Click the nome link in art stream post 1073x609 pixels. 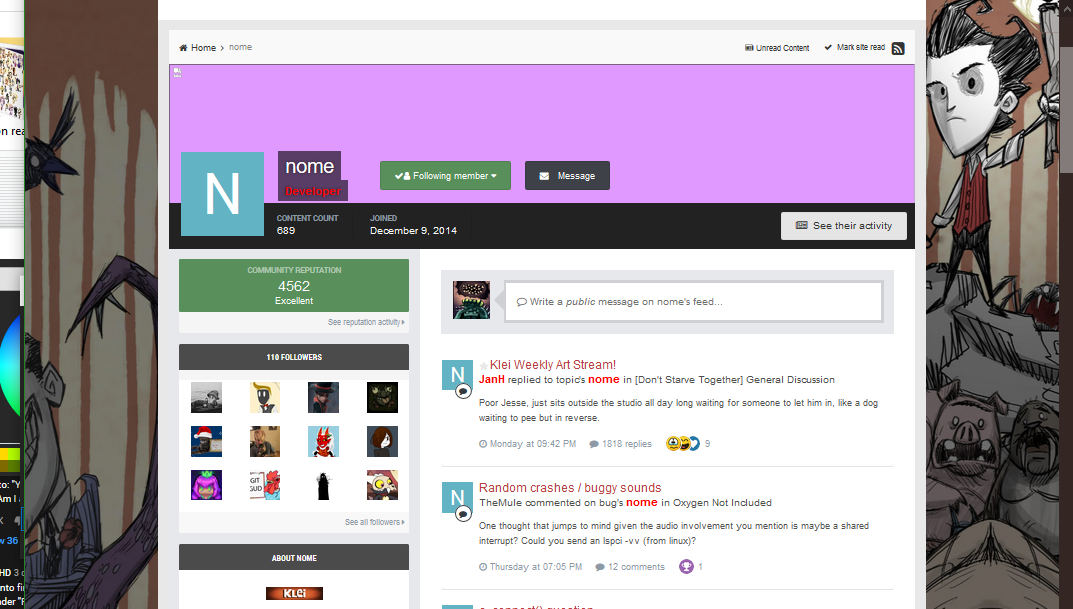click(604, 380)
